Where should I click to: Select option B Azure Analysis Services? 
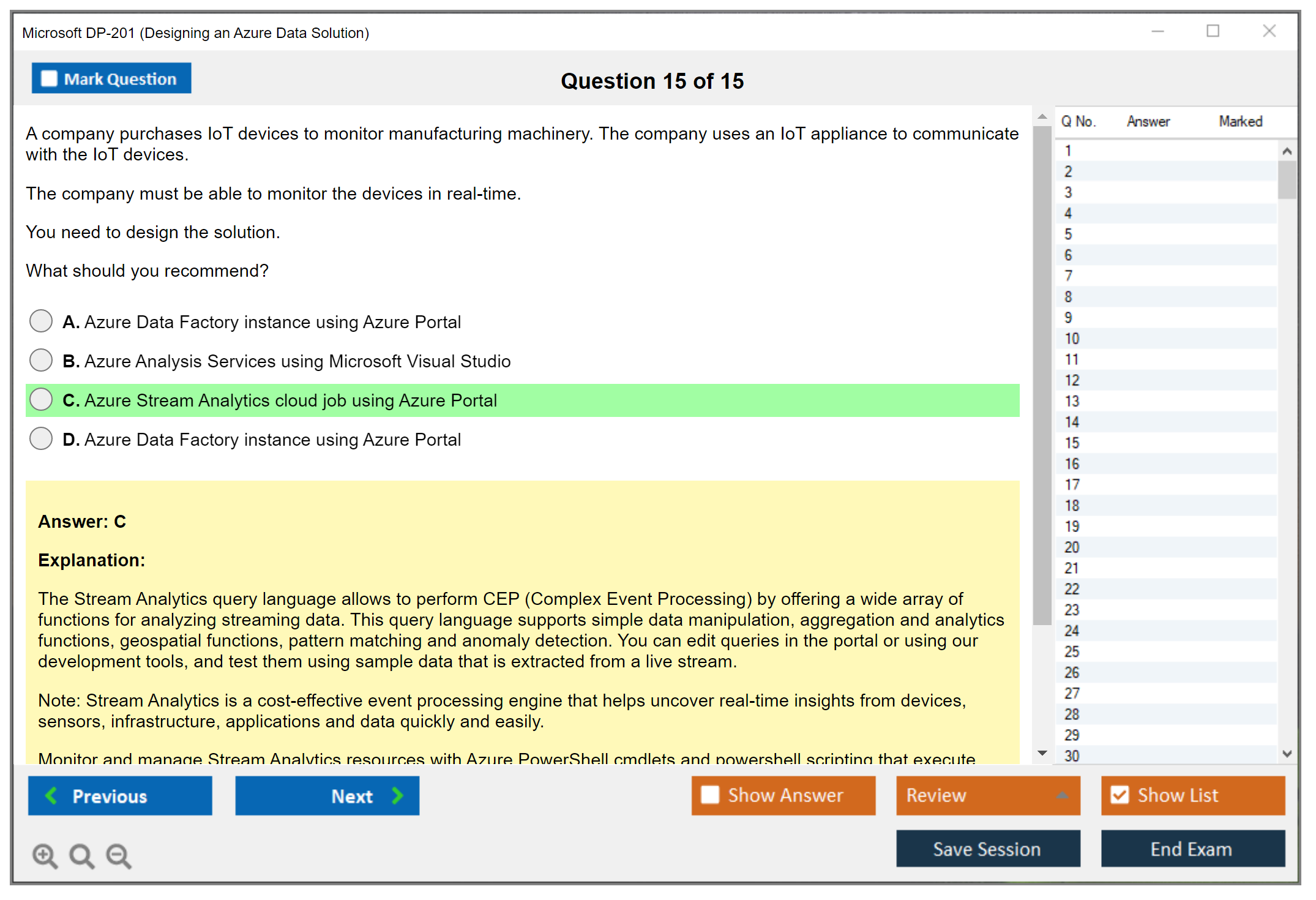pos(41,361)
